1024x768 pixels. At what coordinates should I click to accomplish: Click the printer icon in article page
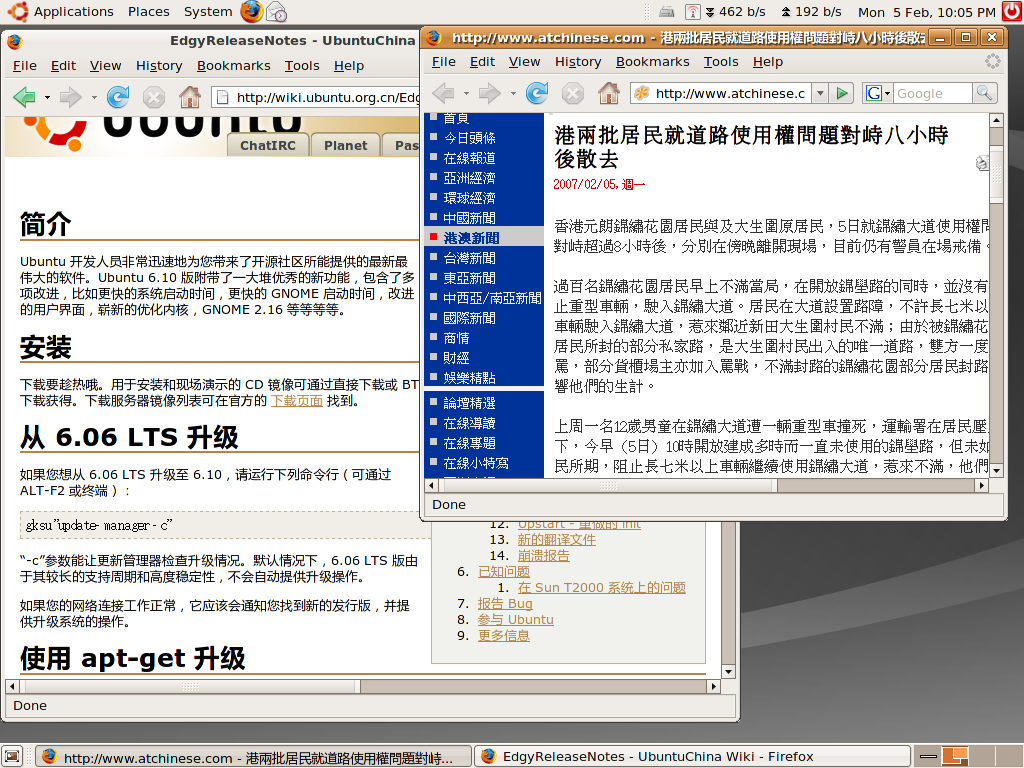pyautogui.click(x=982, y=163)
